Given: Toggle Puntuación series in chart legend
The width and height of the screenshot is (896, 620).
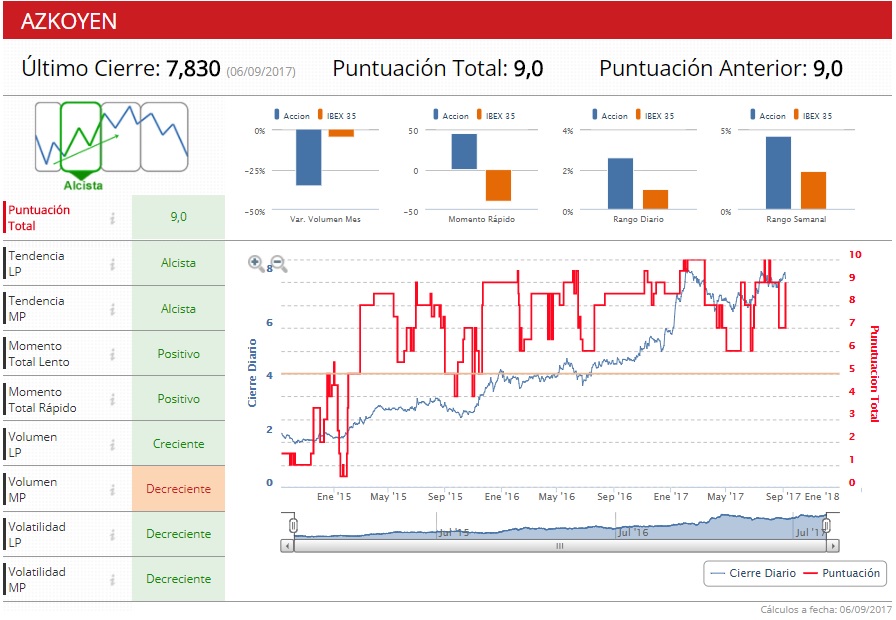Looking at the screenshot, I should click(842, 573).
